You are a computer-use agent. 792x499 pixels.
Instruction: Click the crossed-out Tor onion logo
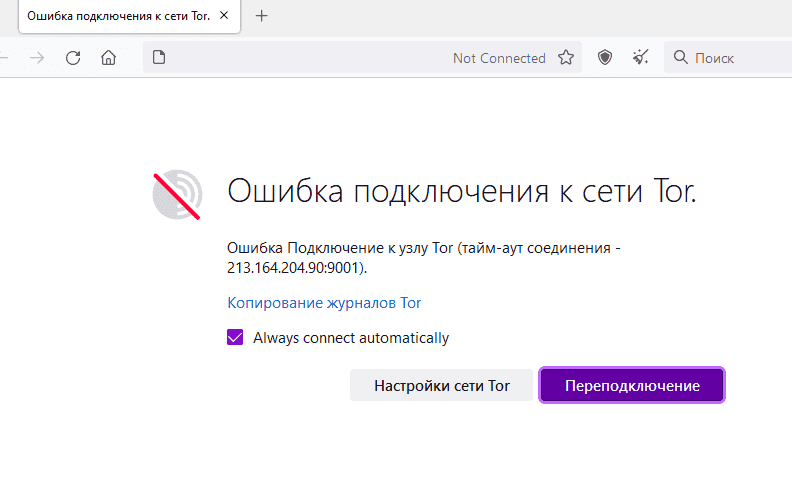tap(177, 195)
